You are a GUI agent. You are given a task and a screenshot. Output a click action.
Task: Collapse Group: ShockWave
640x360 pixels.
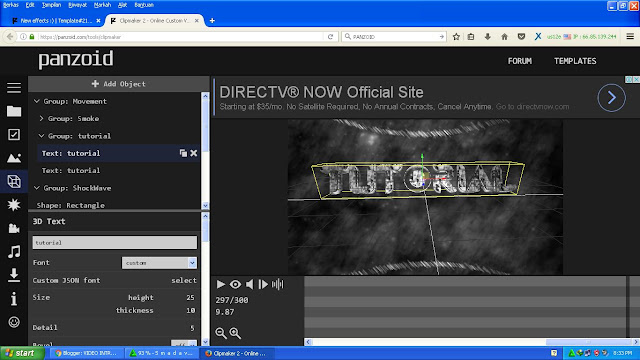coord(37,188)
